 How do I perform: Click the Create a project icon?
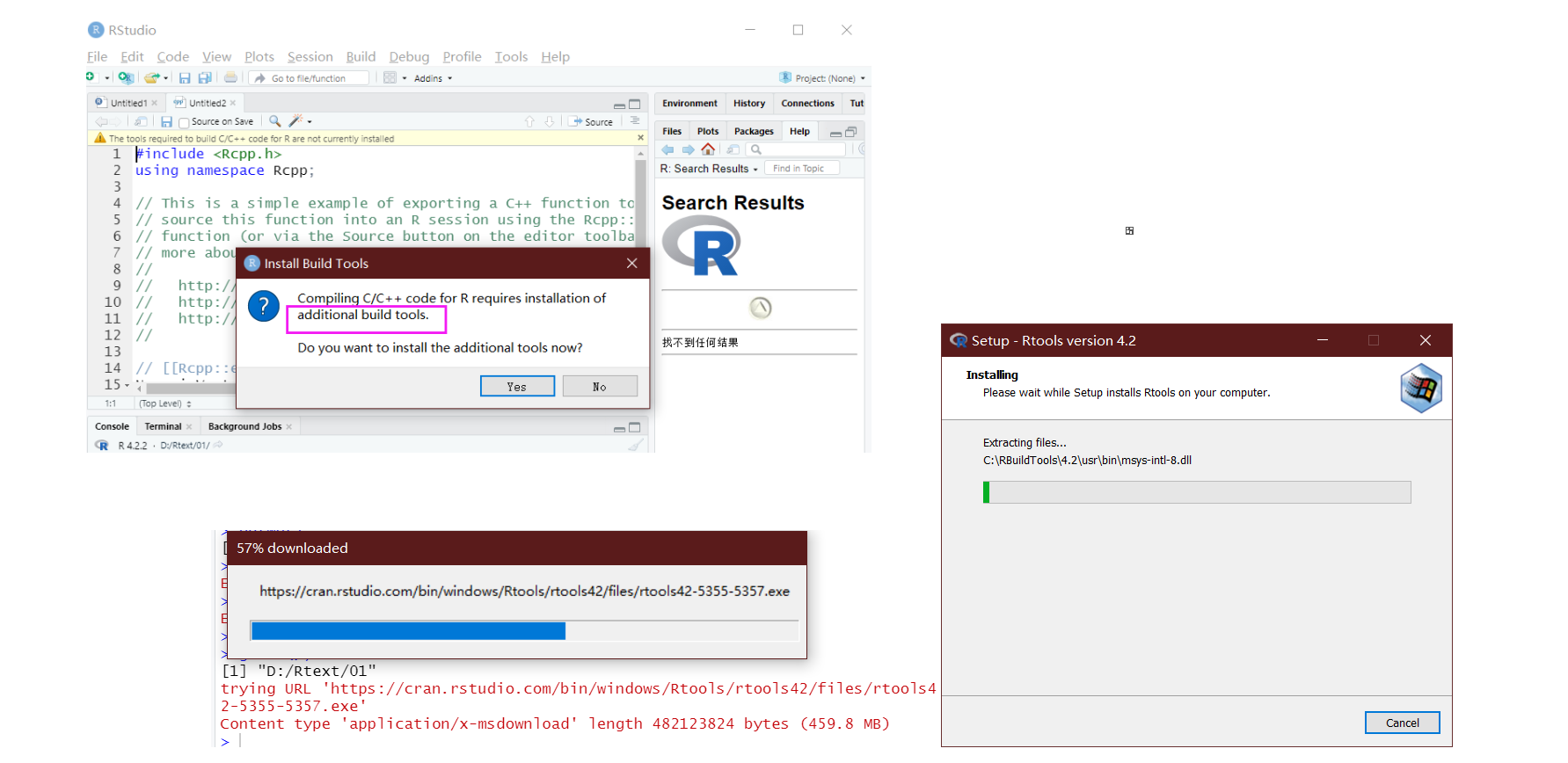click(x=126, y=77)
